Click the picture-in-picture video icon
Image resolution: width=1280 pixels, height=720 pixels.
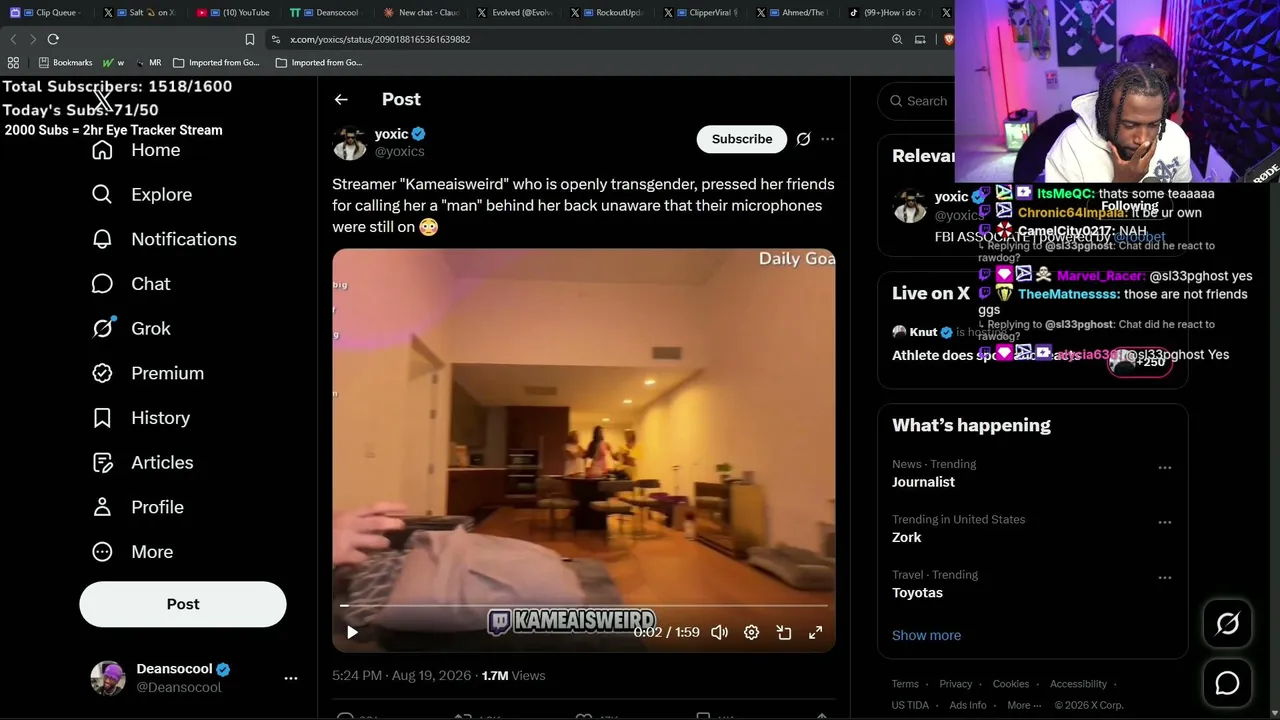[x=784, y=632]
